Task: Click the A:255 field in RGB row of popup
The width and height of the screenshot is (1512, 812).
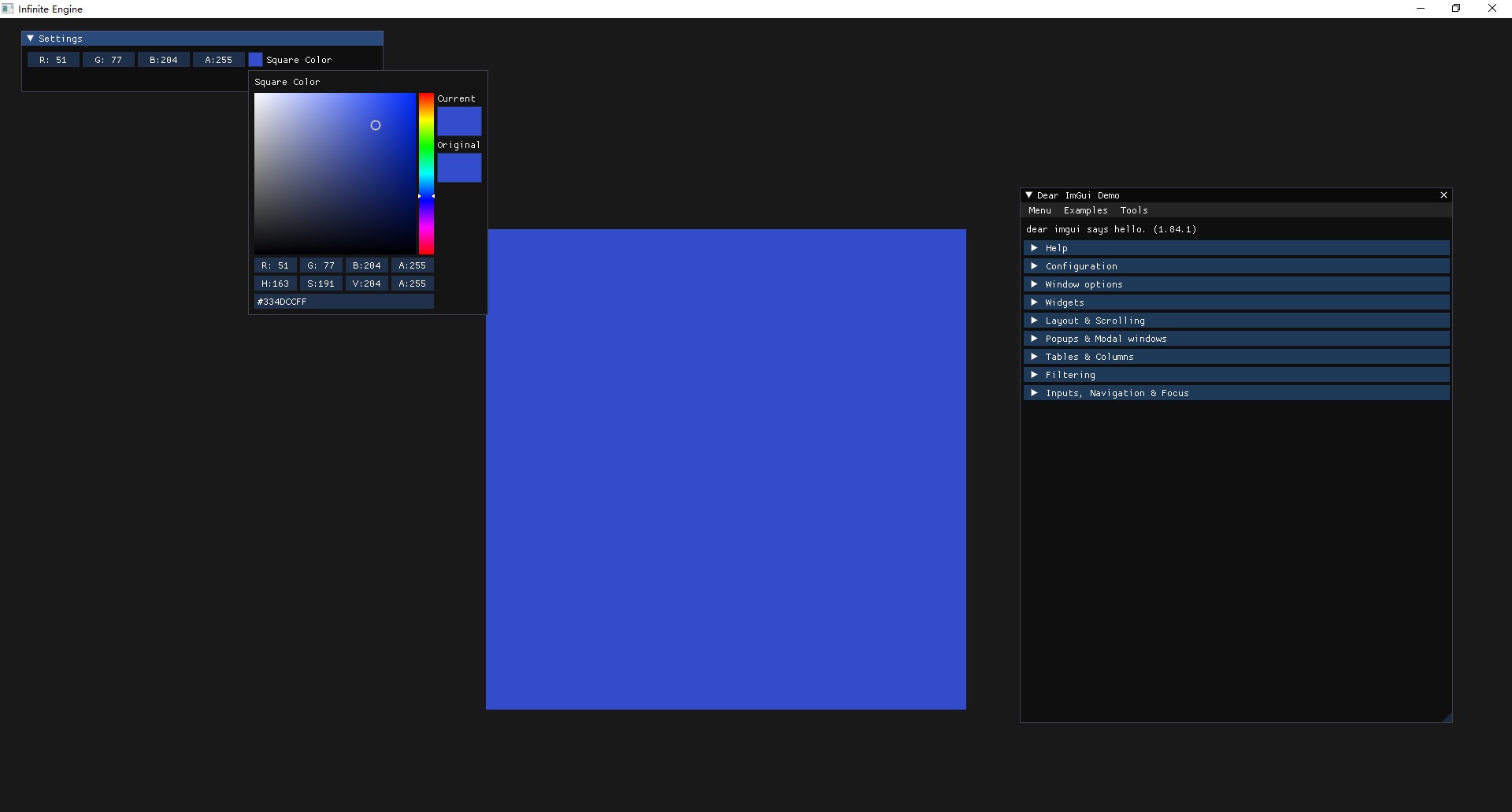Action: 413,265
